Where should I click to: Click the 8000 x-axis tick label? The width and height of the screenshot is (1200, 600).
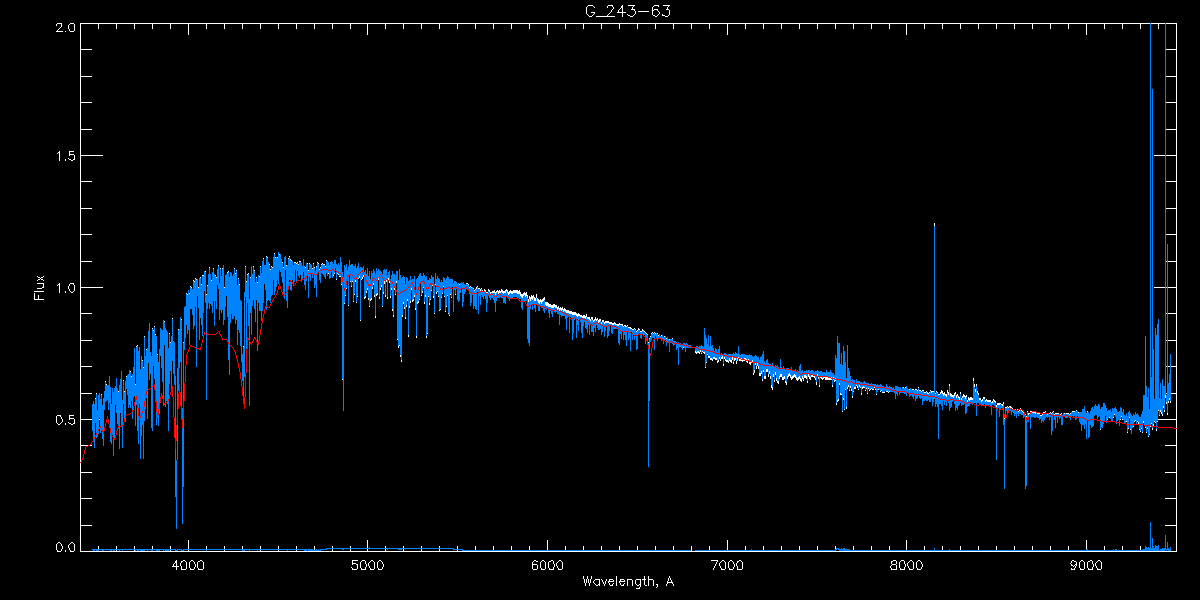coord(907,564)
